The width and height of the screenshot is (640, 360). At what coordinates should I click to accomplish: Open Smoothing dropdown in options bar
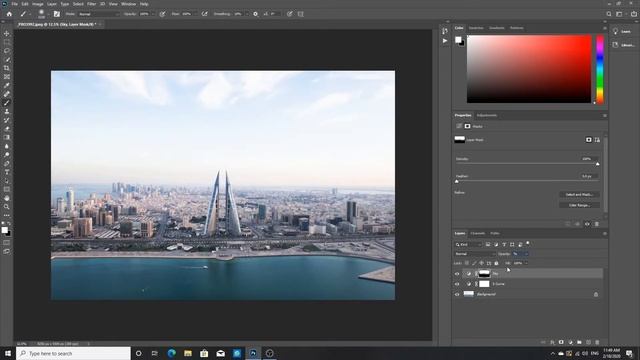(x=247, y=14)
